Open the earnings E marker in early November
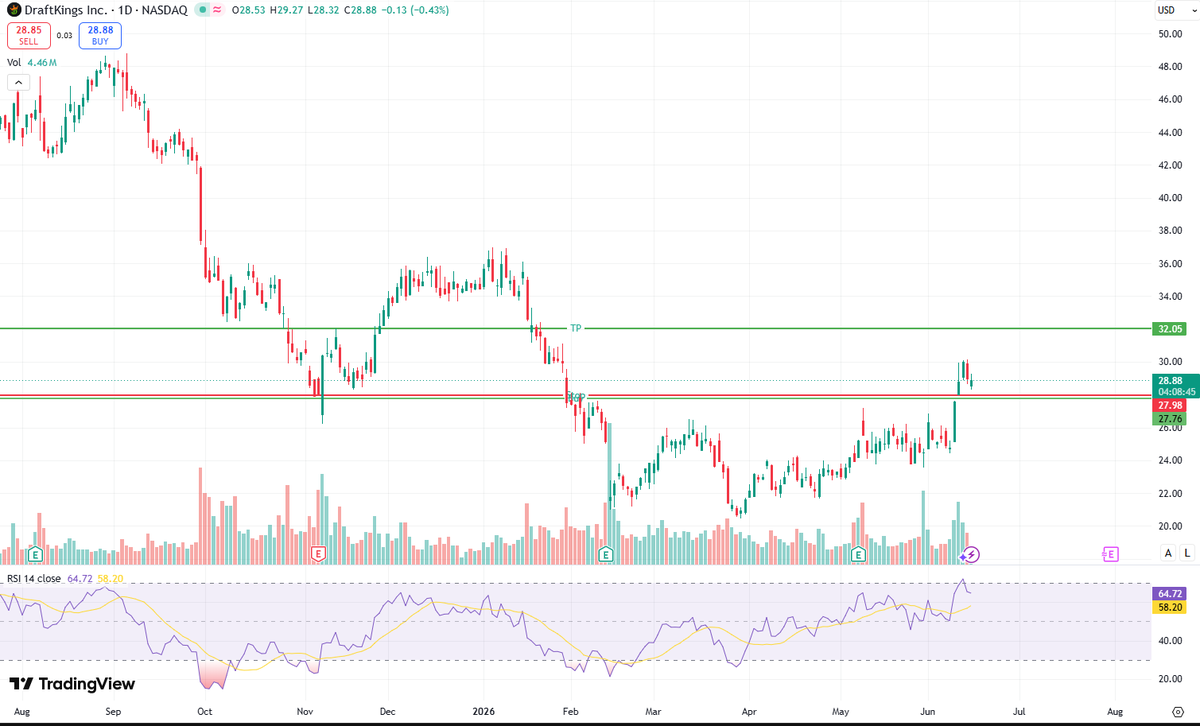 318,553
